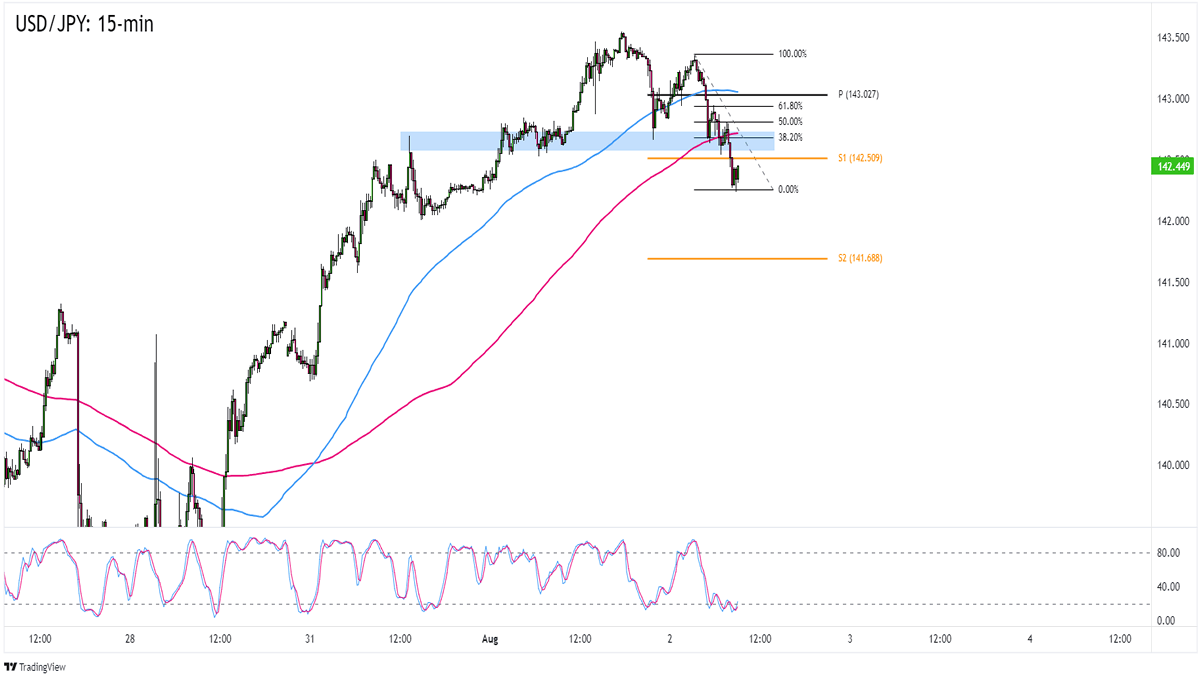This screenshot has width=1200, height=675.
Task: Click the orange S2 horizontal line
Action: (740, 258)
